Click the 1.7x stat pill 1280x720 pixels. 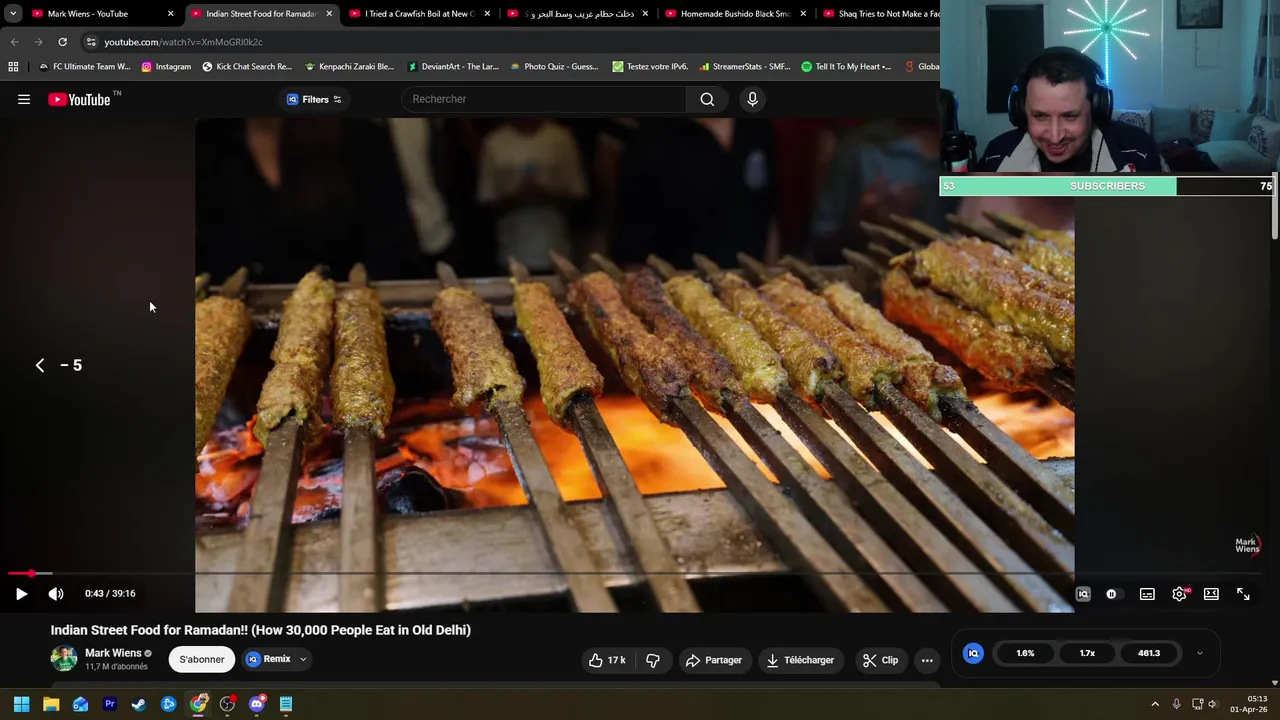click(1087, 653)
